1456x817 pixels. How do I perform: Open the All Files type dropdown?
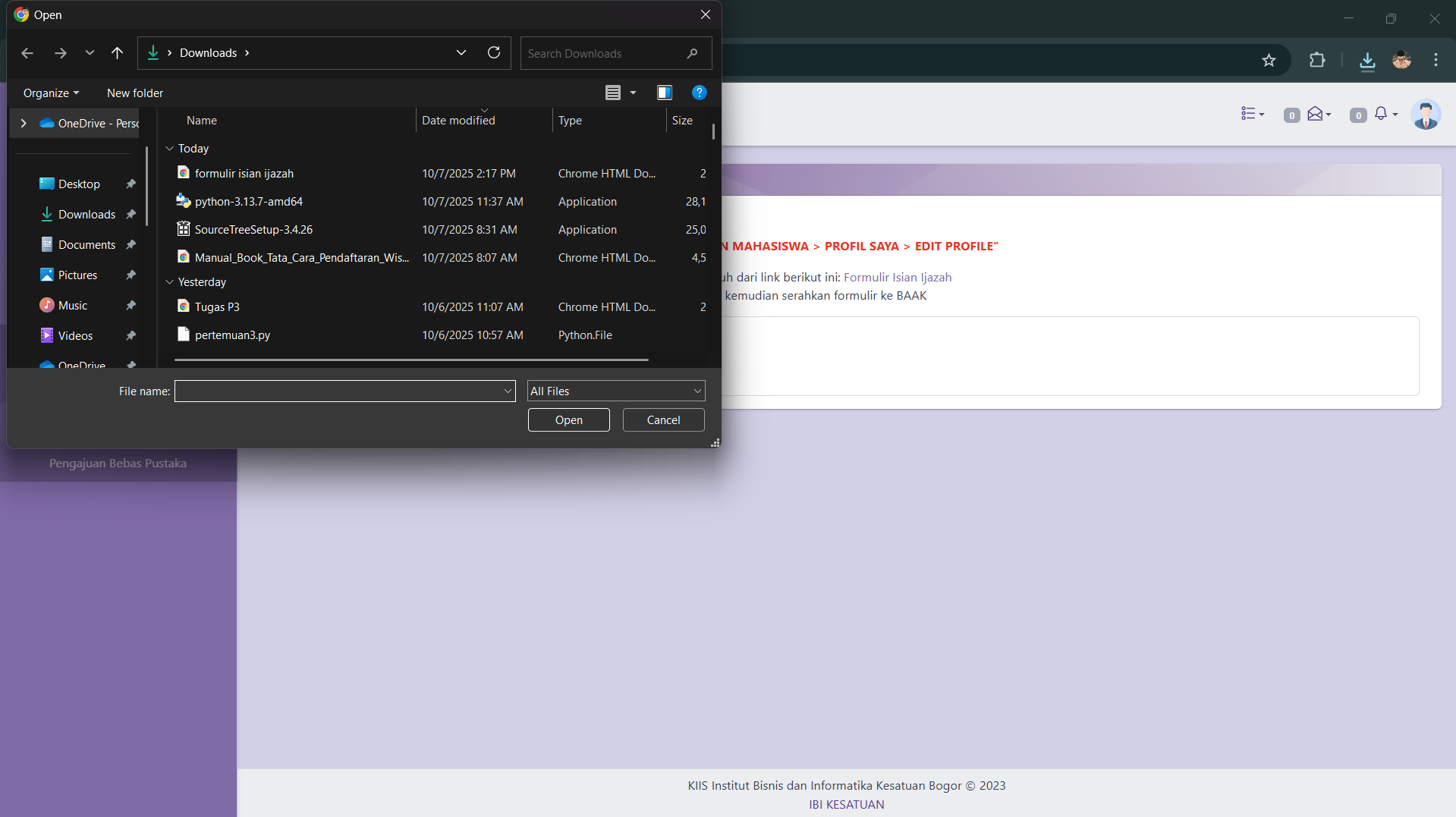[x=615, y=391]
